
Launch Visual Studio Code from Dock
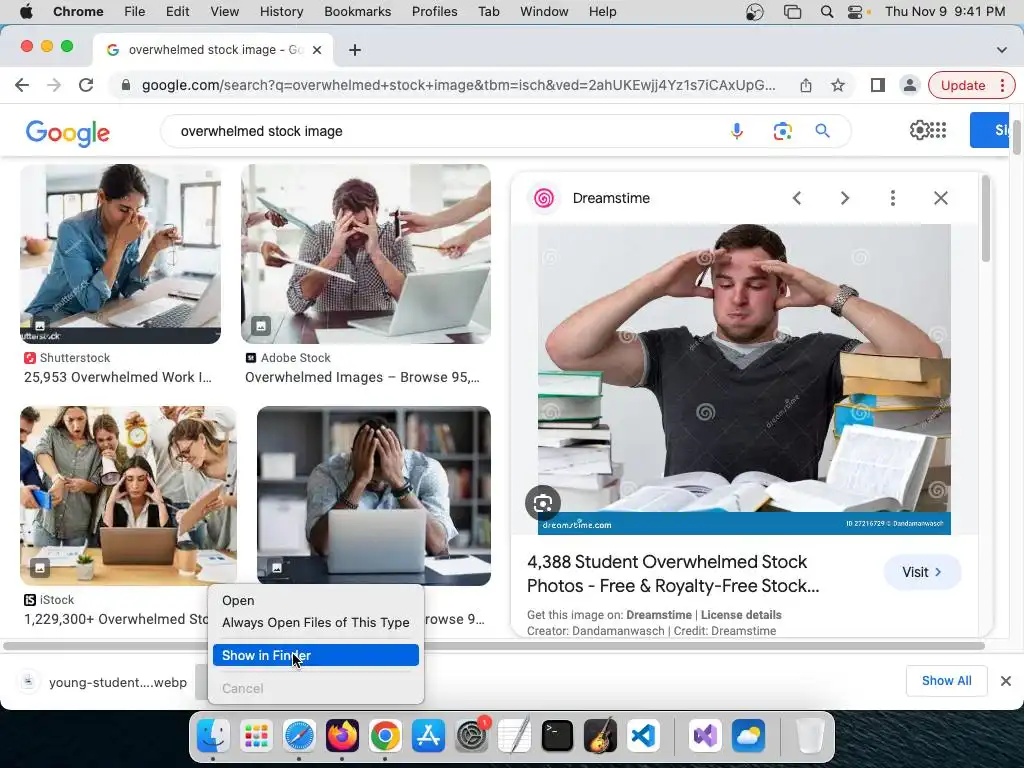pos(643,736)
